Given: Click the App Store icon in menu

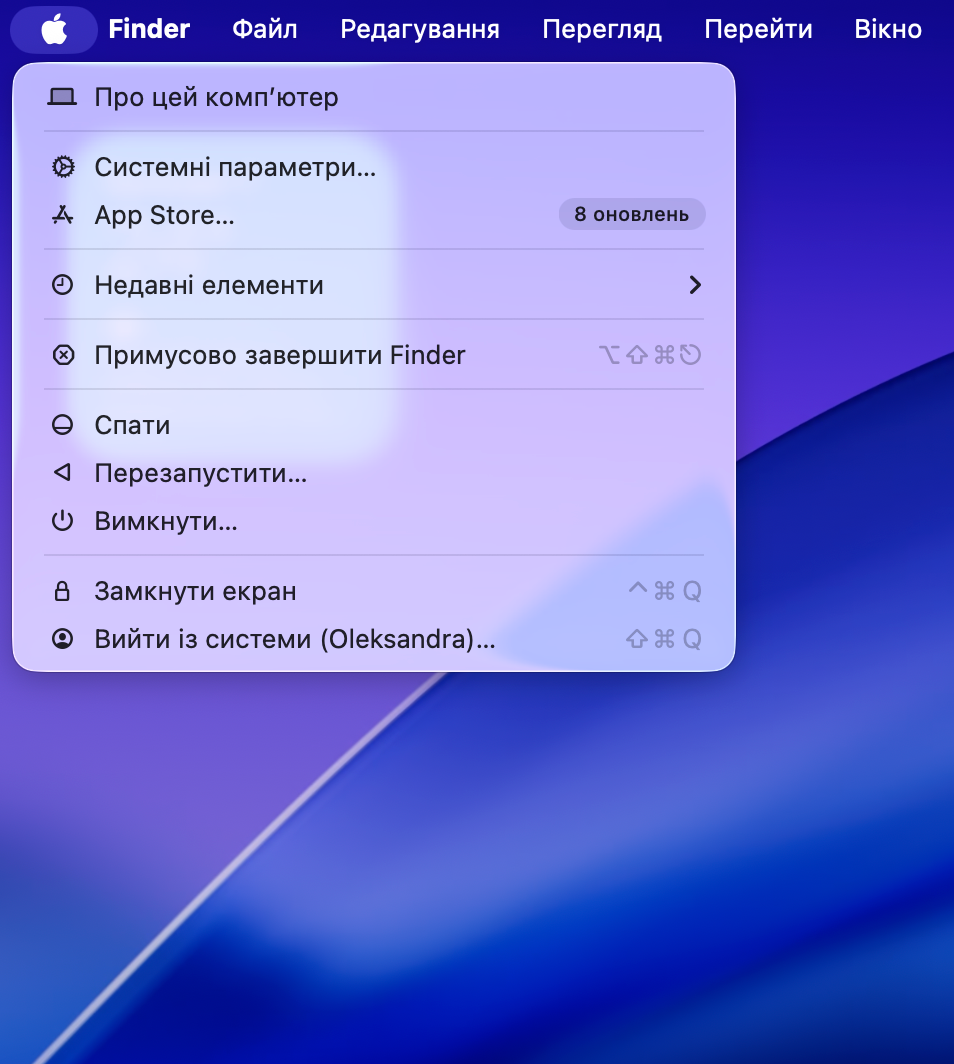Looking at the screenshot, I should point(62,215).
